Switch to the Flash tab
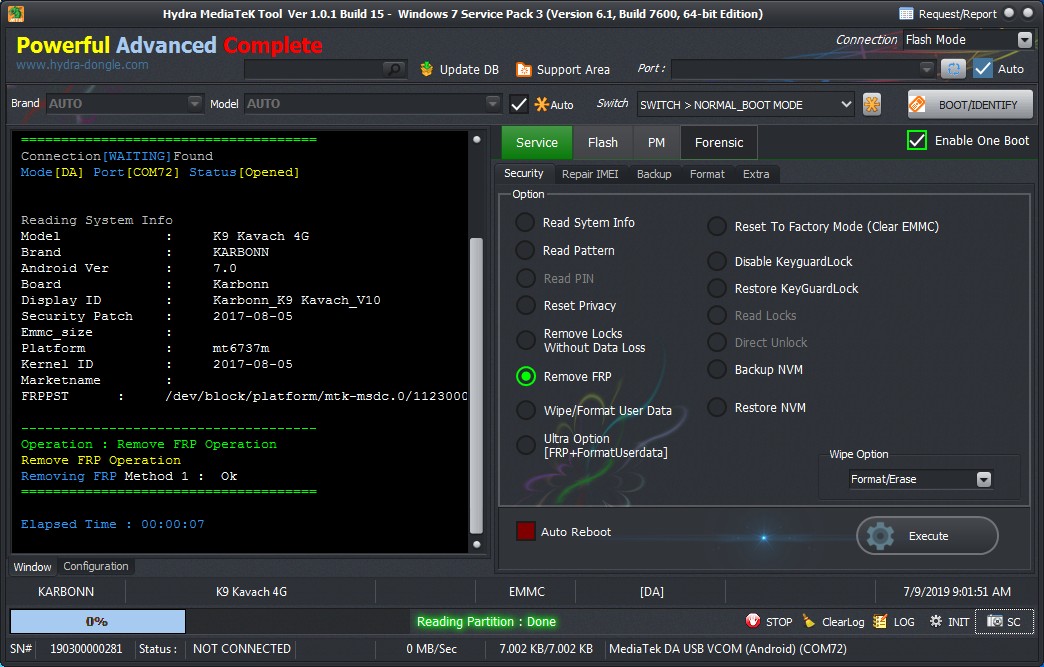This screenshot has height=667, width=1044. click(603, 142)
